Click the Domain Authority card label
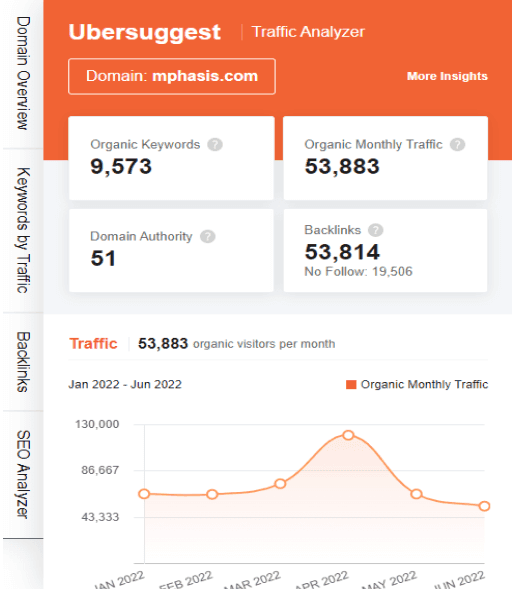The width and height of the screenshot is (512, 589). click(x=141, y=237)
